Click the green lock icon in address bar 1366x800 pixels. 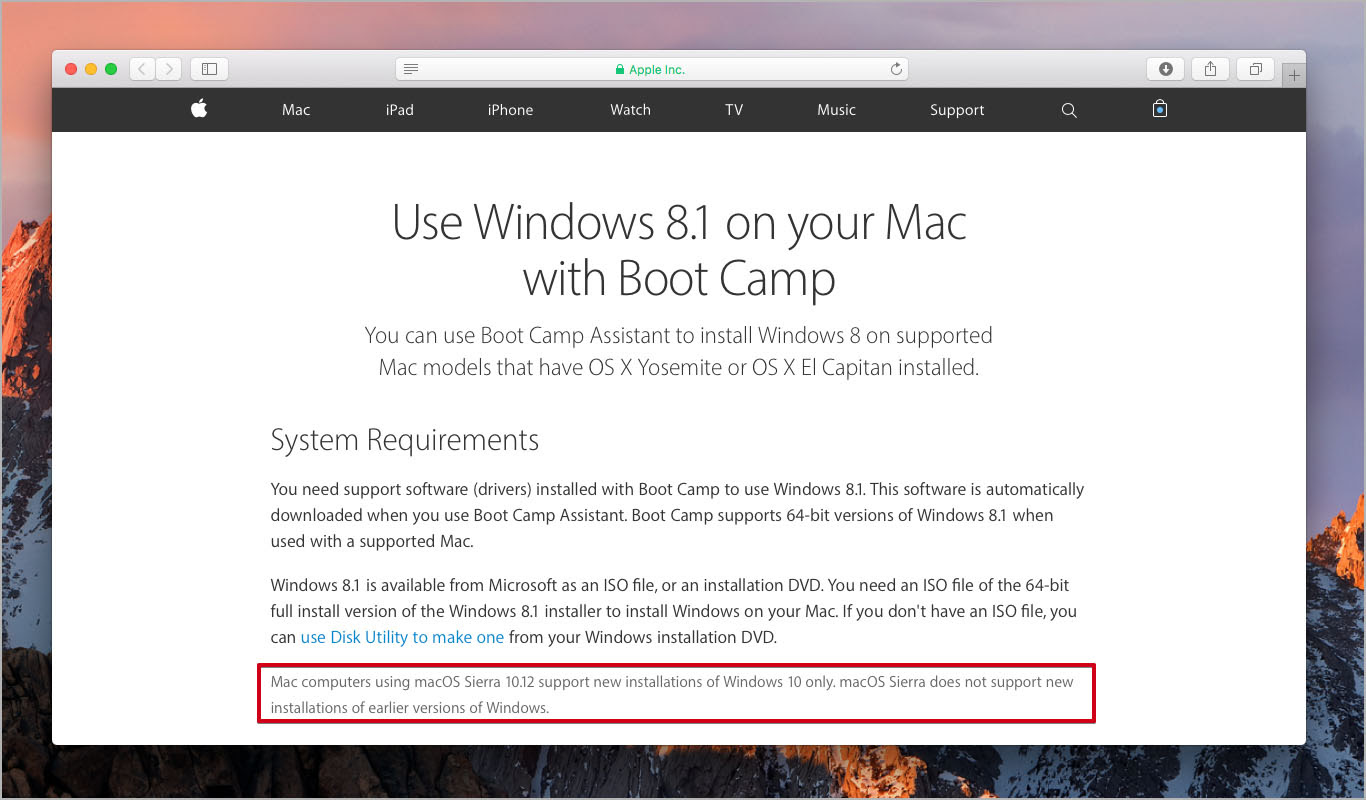pyautogui.click(x=620, y=70)
